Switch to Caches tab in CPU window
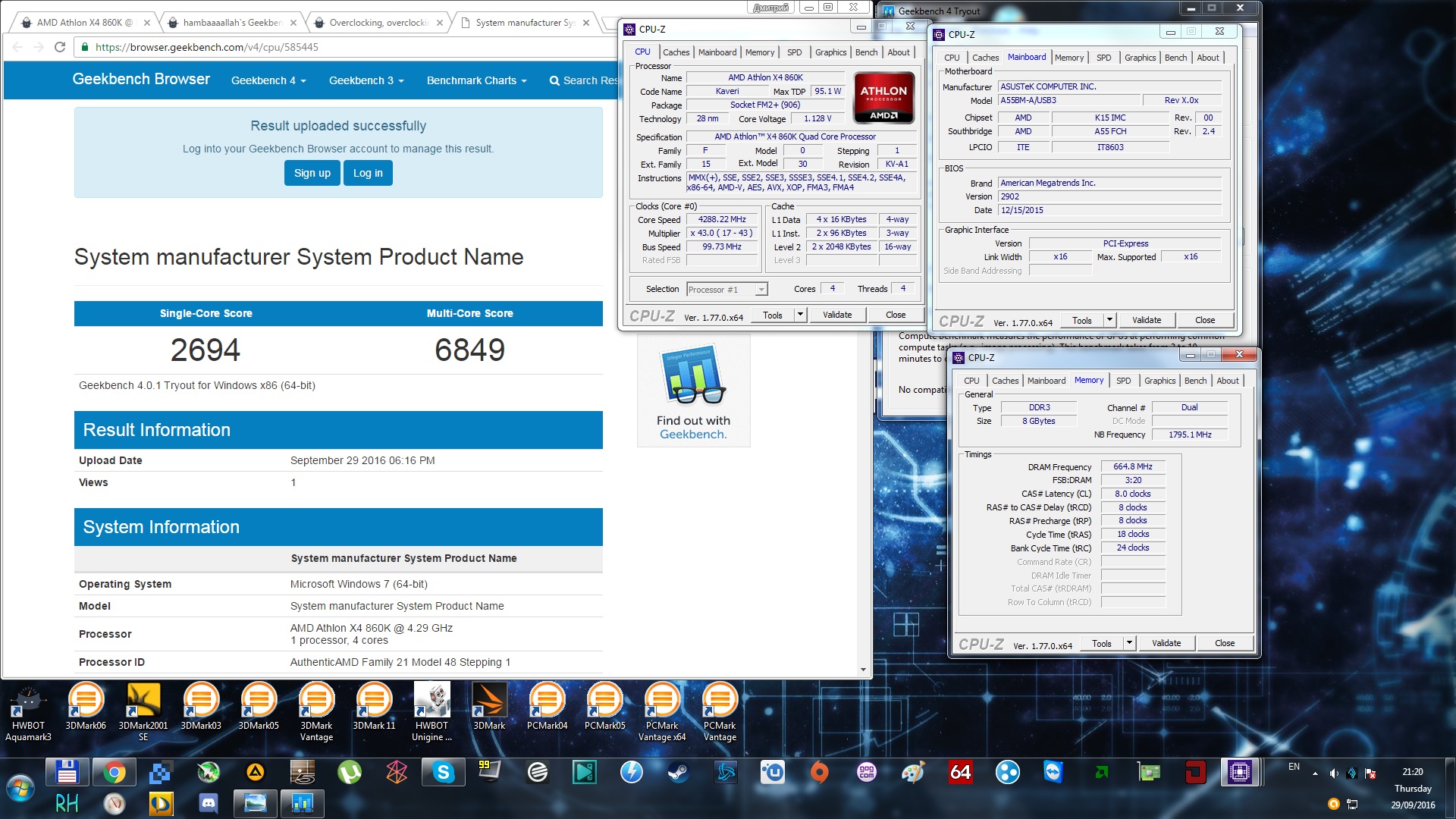 [x=676, y=52]
